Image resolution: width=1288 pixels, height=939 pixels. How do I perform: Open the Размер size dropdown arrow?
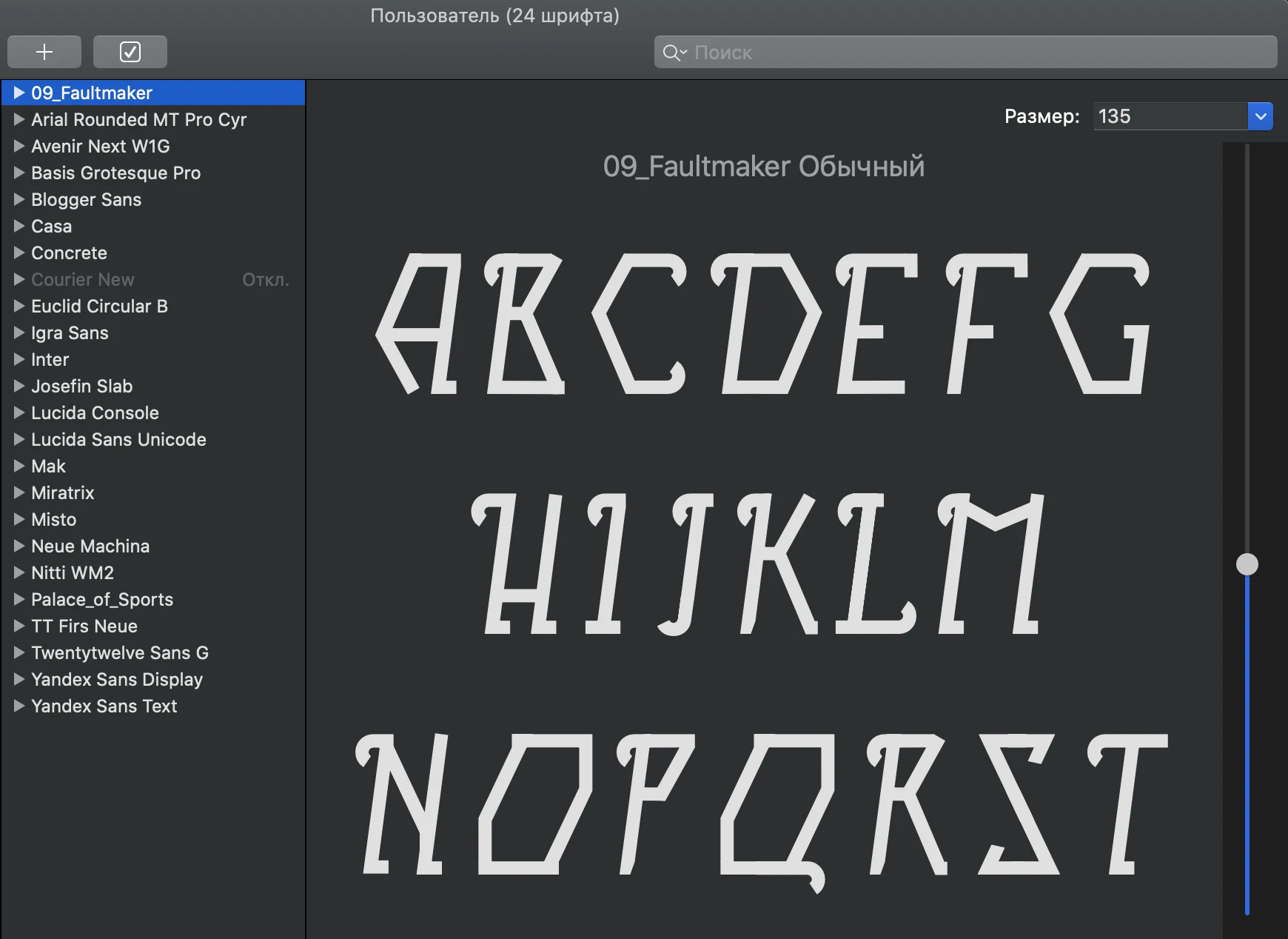1261,116
